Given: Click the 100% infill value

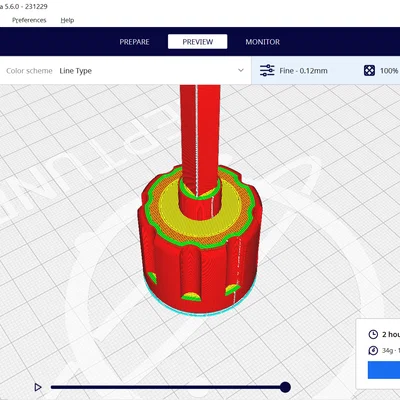Looking at the screenshot, I should 389,71.
